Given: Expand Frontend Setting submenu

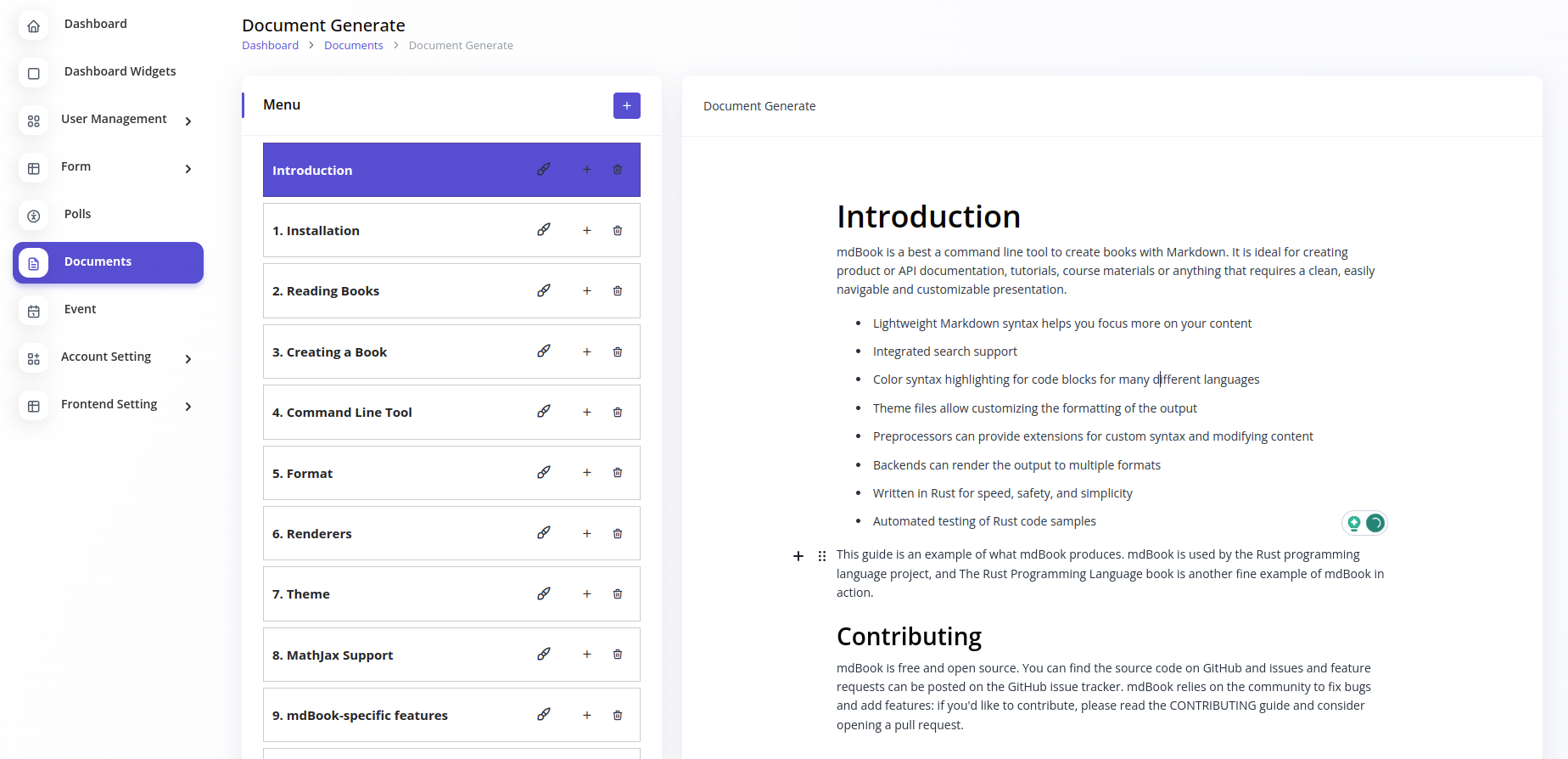Looking at the screenshot, I should 188,407.
